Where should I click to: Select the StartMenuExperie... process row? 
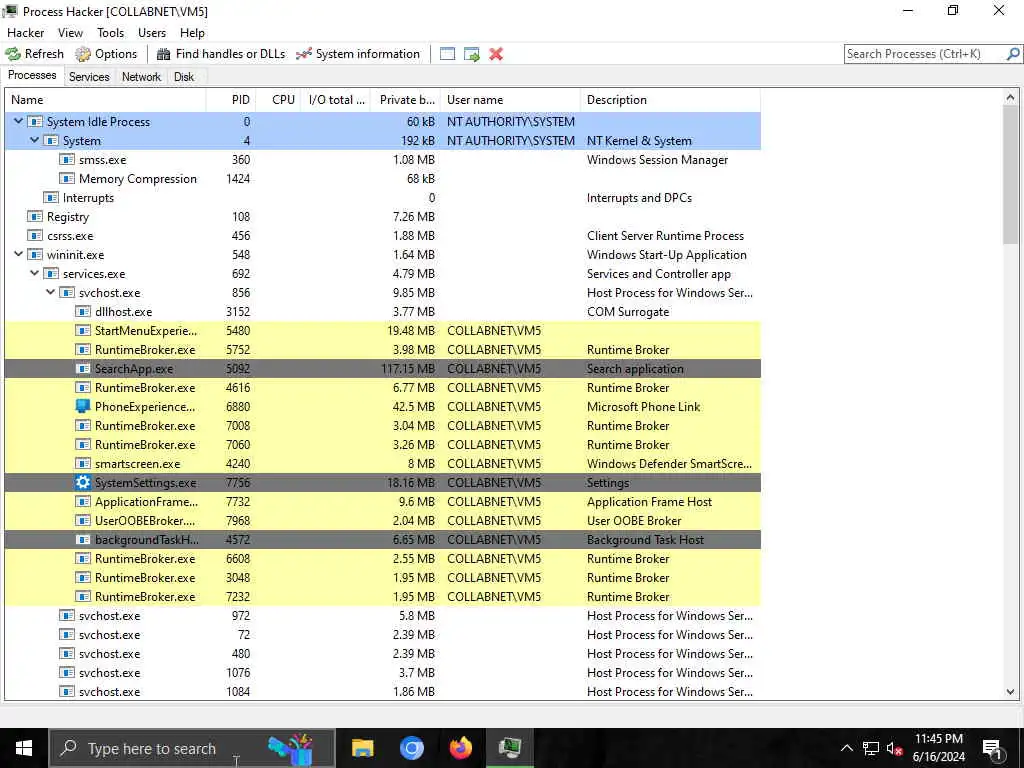(383, 330)
